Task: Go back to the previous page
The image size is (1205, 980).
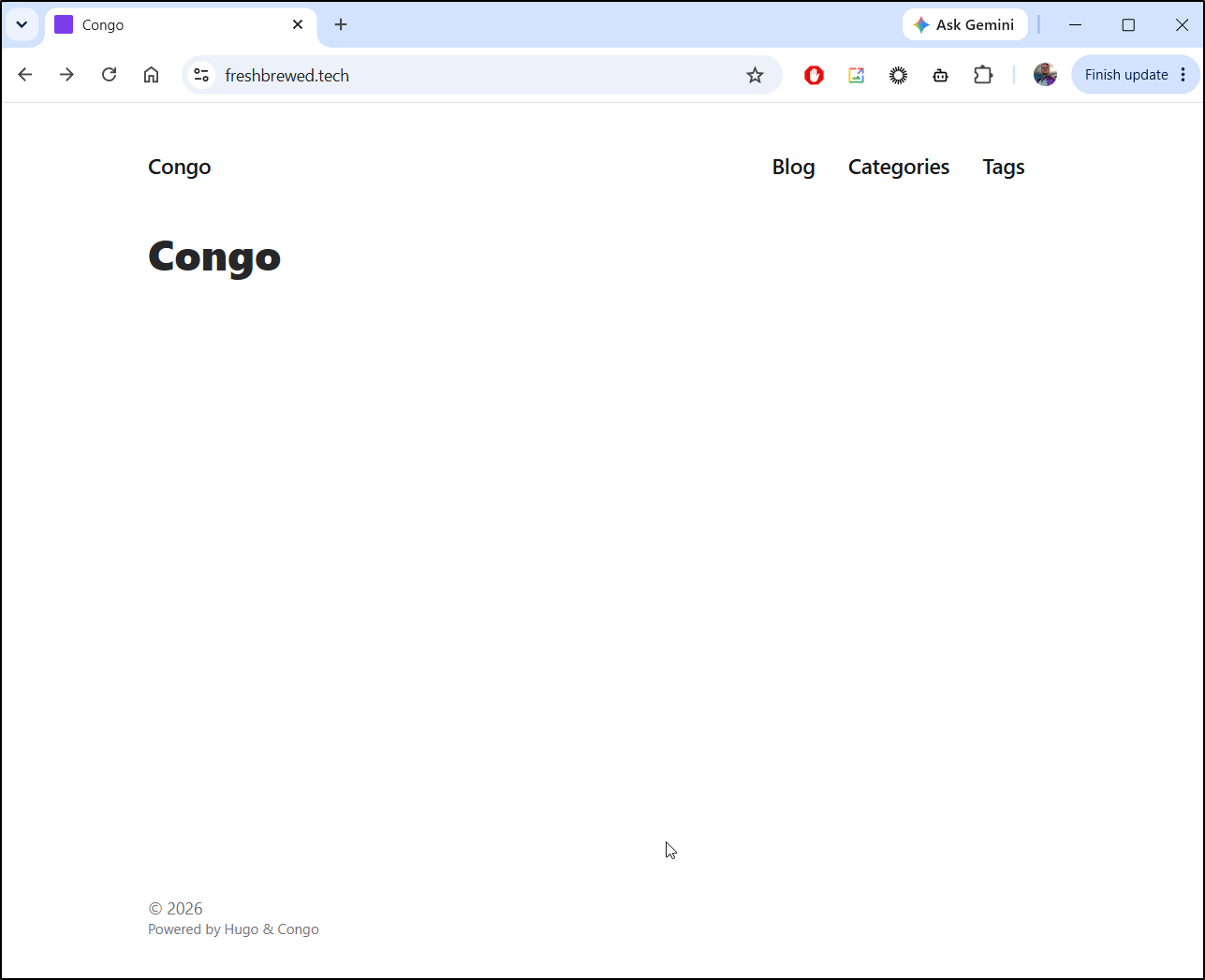Action: [x=25, y=75]
